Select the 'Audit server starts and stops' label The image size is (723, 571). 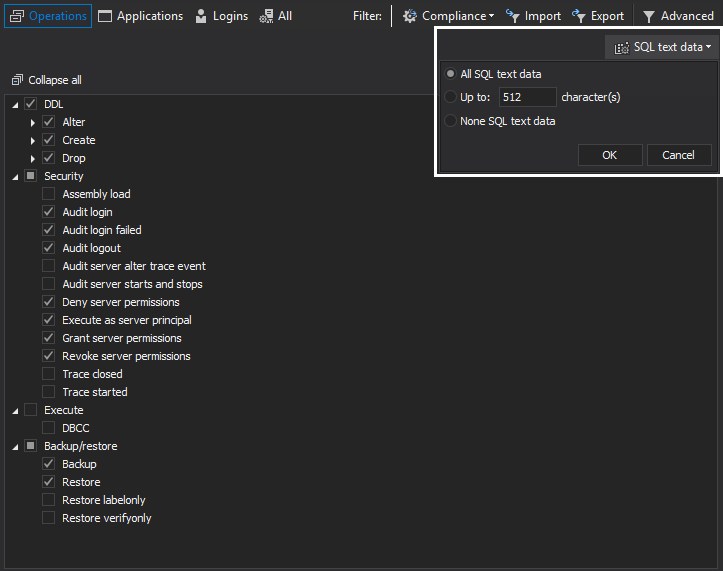pos(132,284)
